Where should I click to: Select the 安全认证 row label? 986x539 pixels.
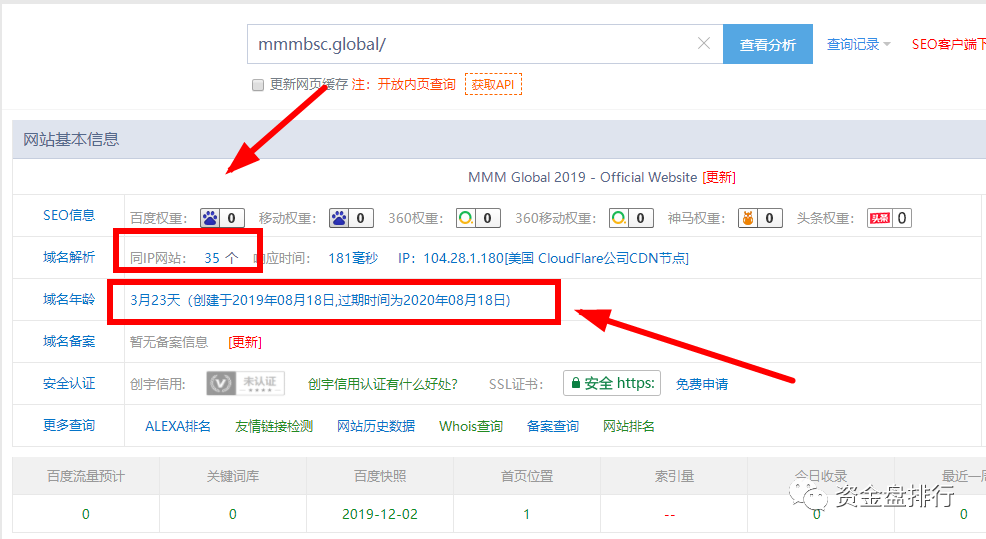click(x=69, y=384)
